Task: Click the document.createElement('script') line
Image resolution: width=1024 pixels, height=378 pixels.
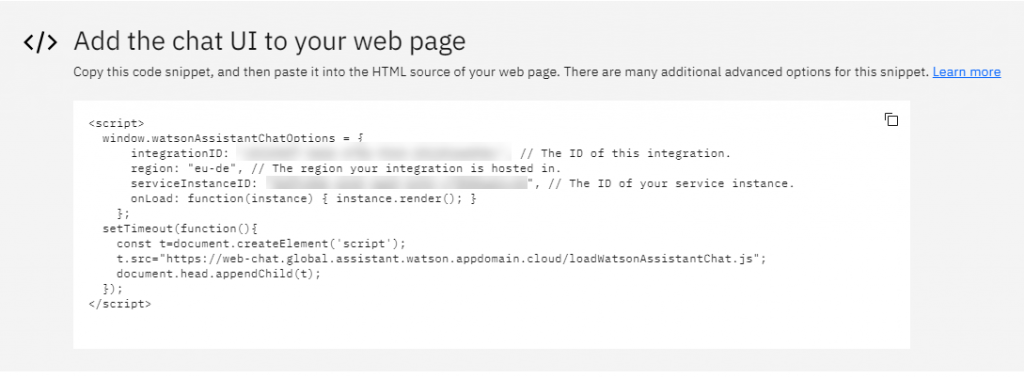Action: coord(261,244)
